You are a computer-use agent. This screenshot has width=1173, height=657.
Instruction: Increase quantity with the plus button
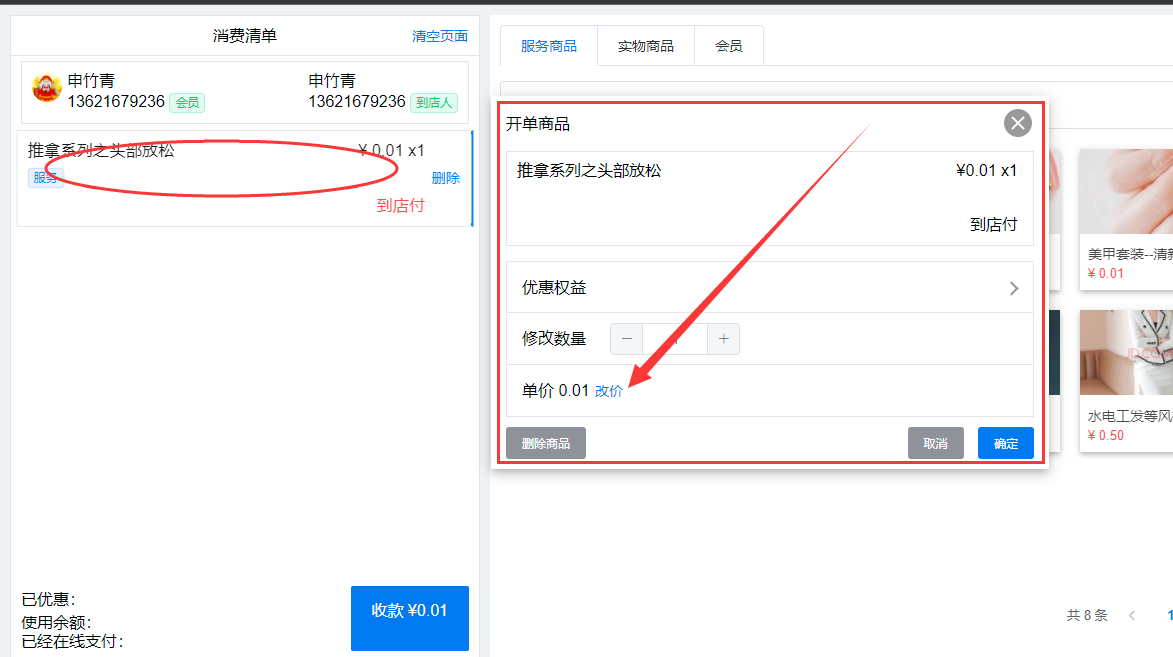723,339
